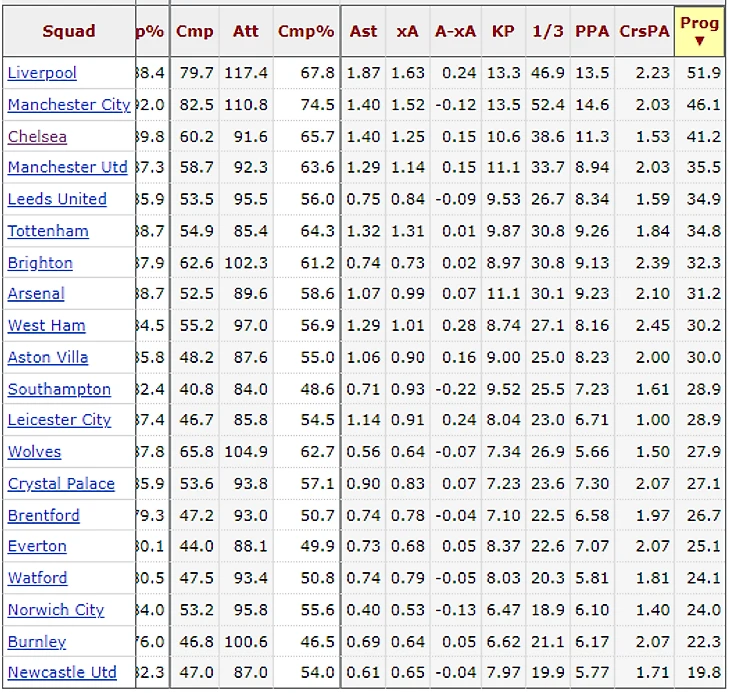Select Burnley's Att value 100.6
This screenshot has height=693, width=730.
(246, 642)
